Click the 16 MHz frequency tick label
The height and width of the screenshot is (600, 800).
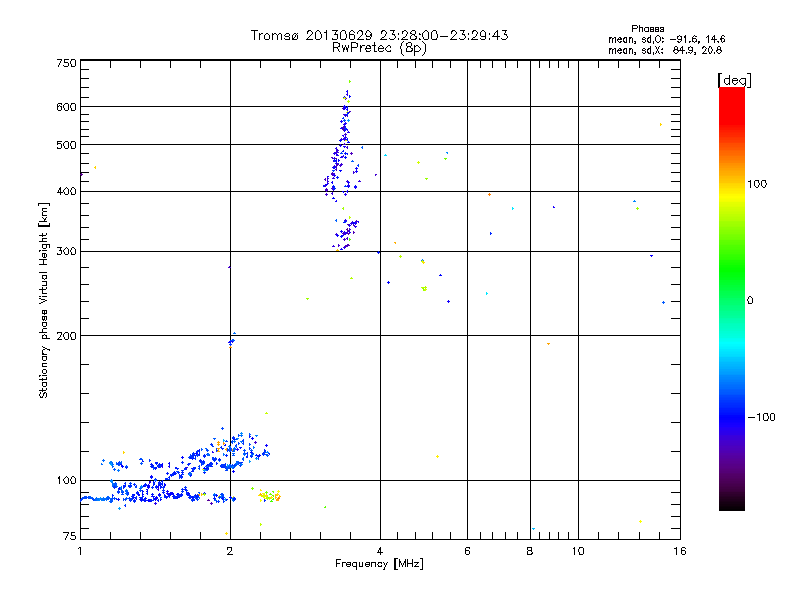click(x=679, y=551)
